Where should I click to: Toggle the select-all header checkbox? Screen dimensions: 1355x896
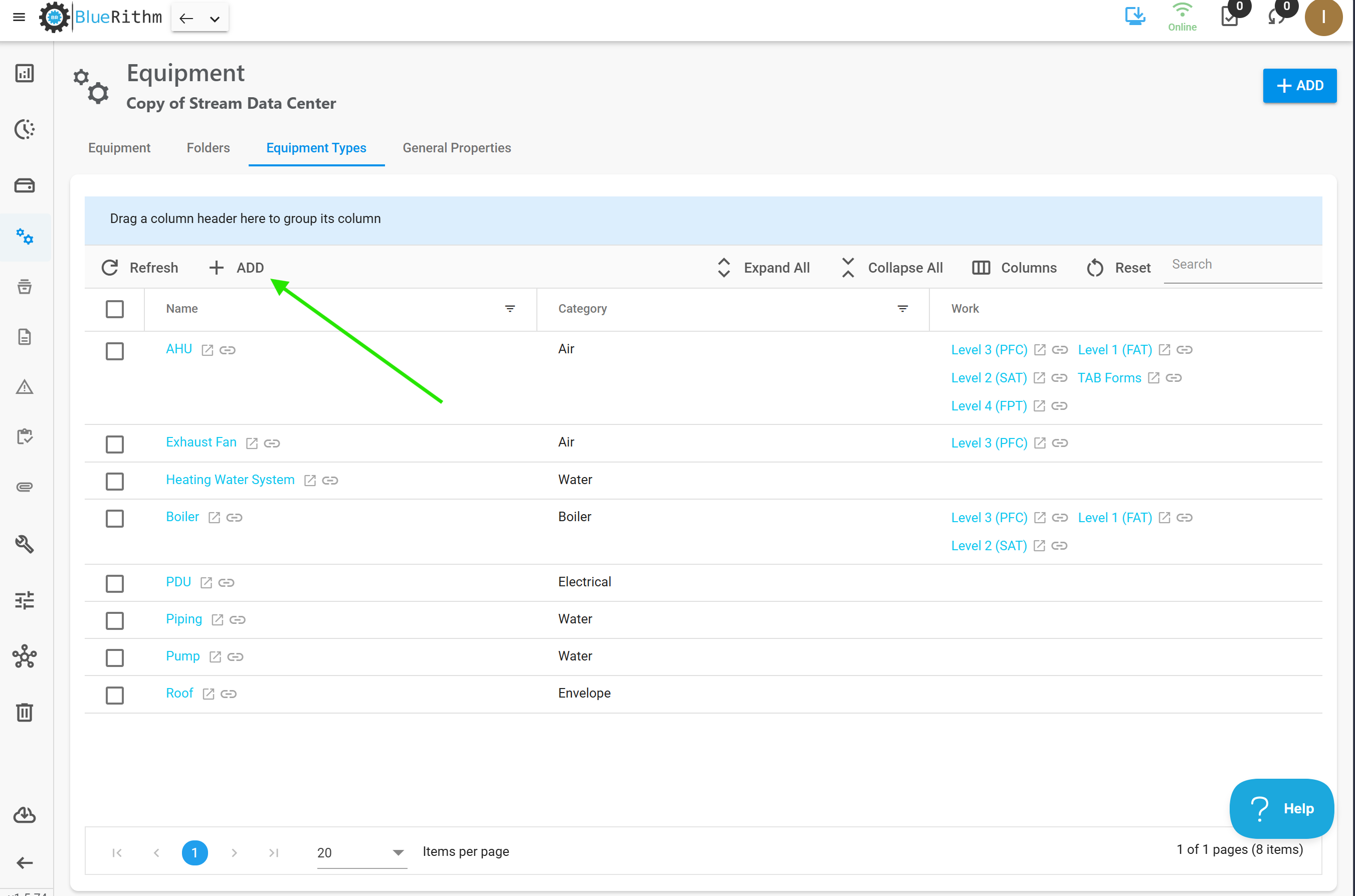pos(115,309)
